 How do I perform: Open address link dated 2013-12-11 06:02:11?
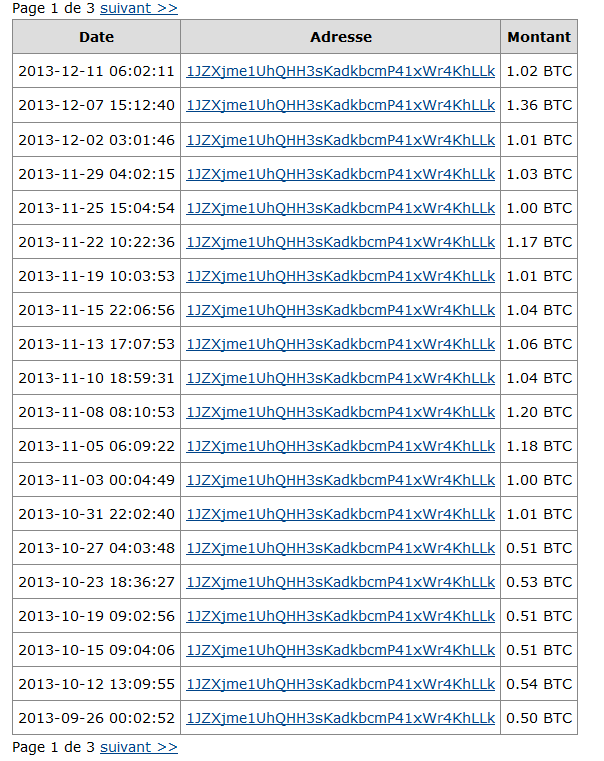[341, 71]
